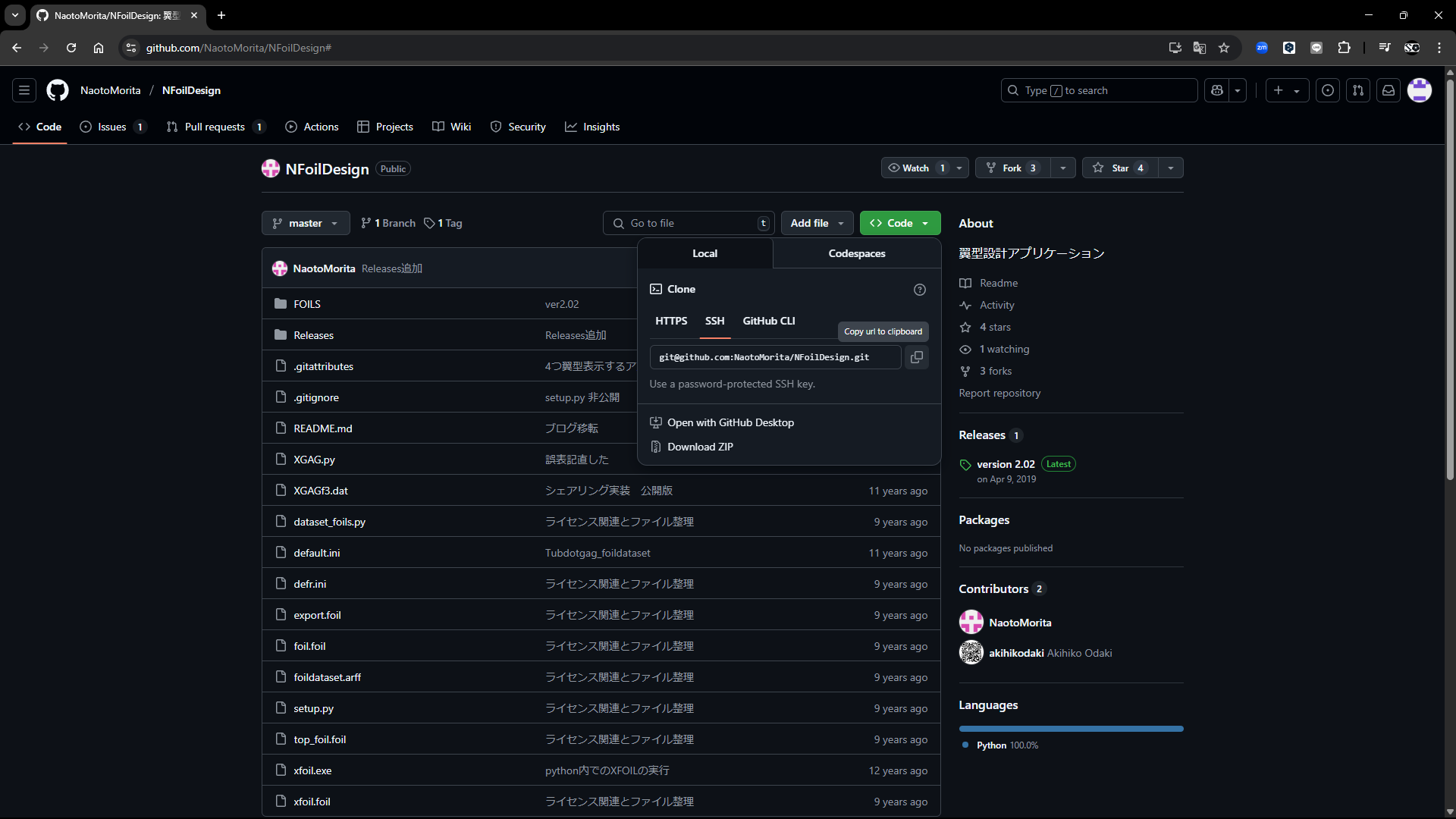Open the GitHub global navigation menu
This screenshot has width=1456, height=819.
[24, 90]
